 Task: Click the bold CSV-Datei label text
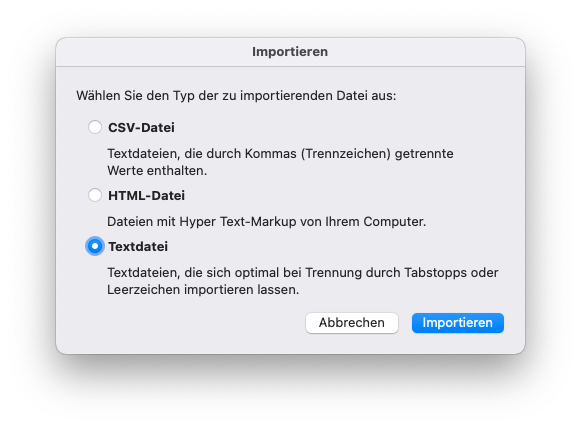pyautogui.click(x=141, y=127)
